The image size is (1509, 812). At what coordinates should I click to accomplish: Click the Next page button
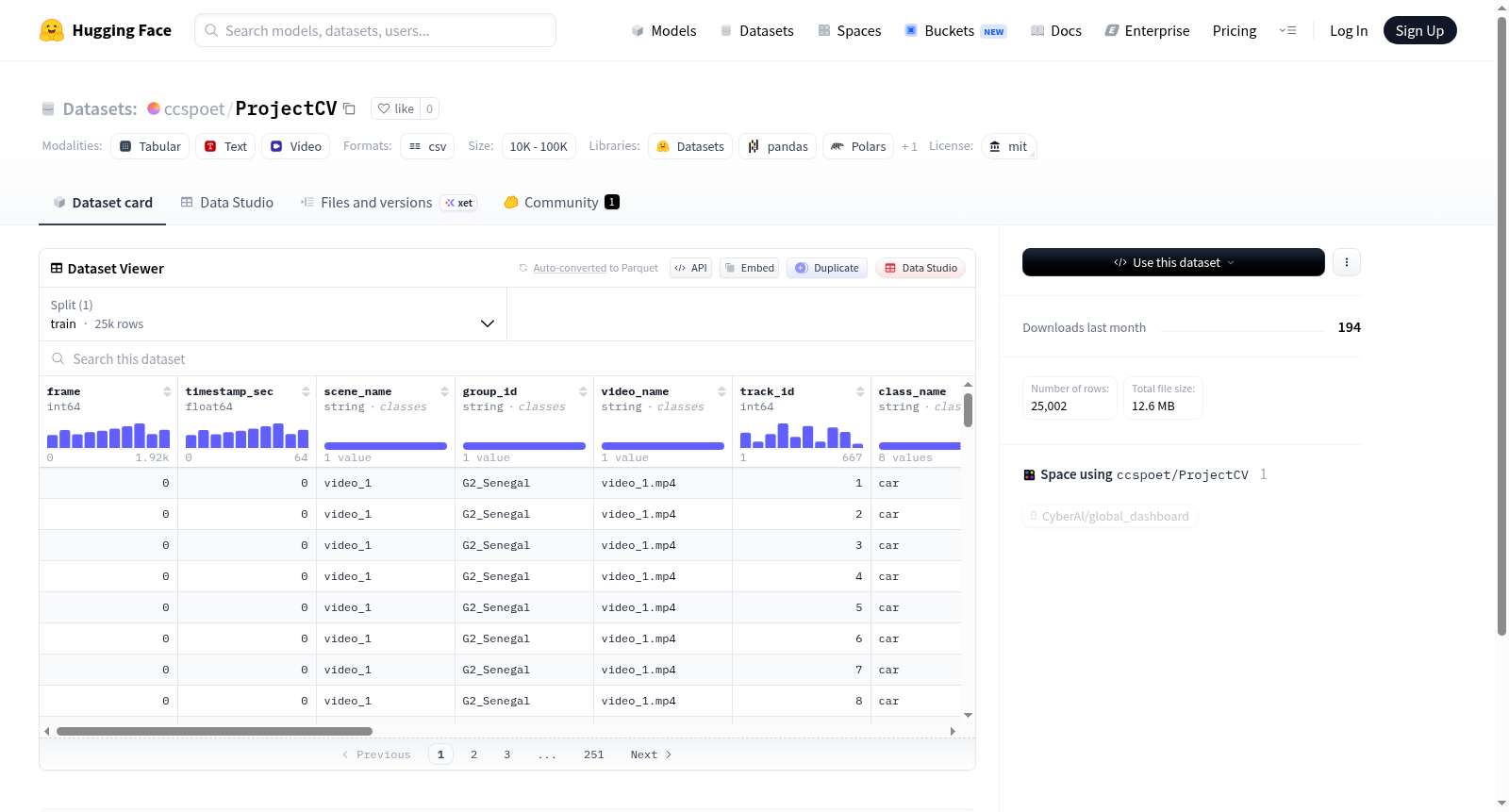651,754
